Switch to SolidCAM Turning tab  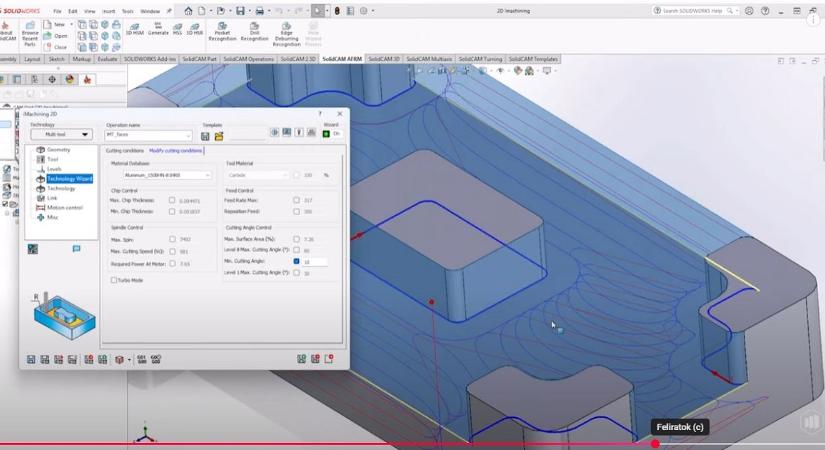480,59
